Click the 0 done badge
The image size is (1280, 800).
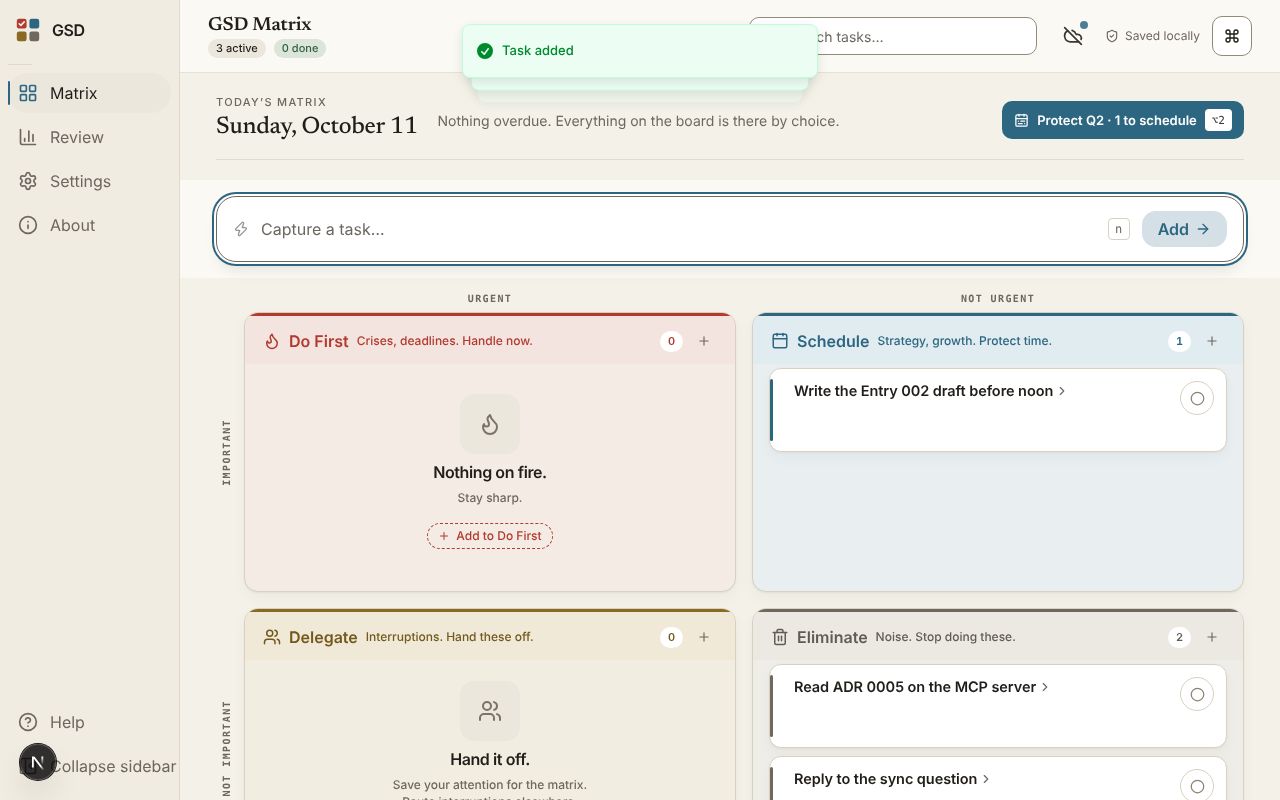pyautogui.click(x=300, y=48)
